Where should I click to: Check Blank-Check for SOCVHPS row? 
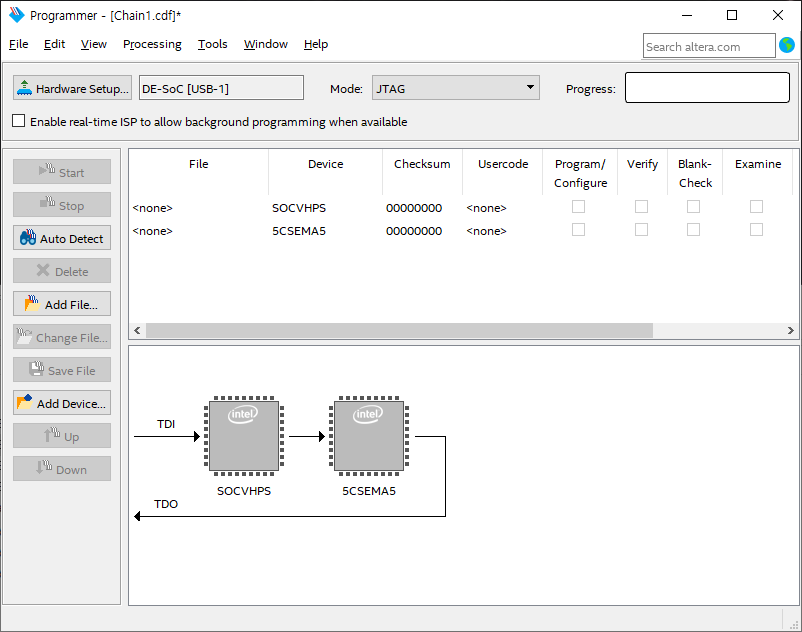(x=694, y=207)
